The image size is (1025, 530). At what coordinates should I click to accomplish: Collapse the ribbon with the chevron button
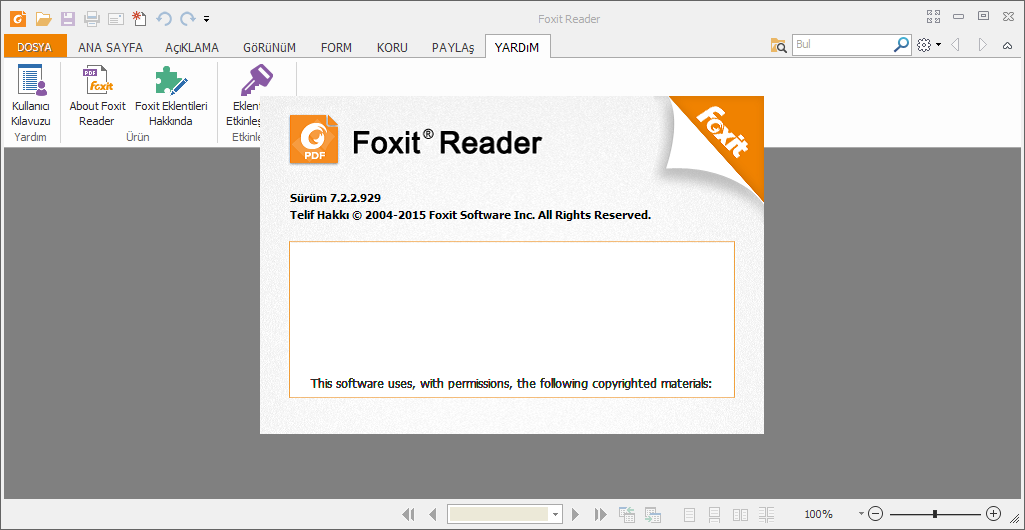(1007, 45)
